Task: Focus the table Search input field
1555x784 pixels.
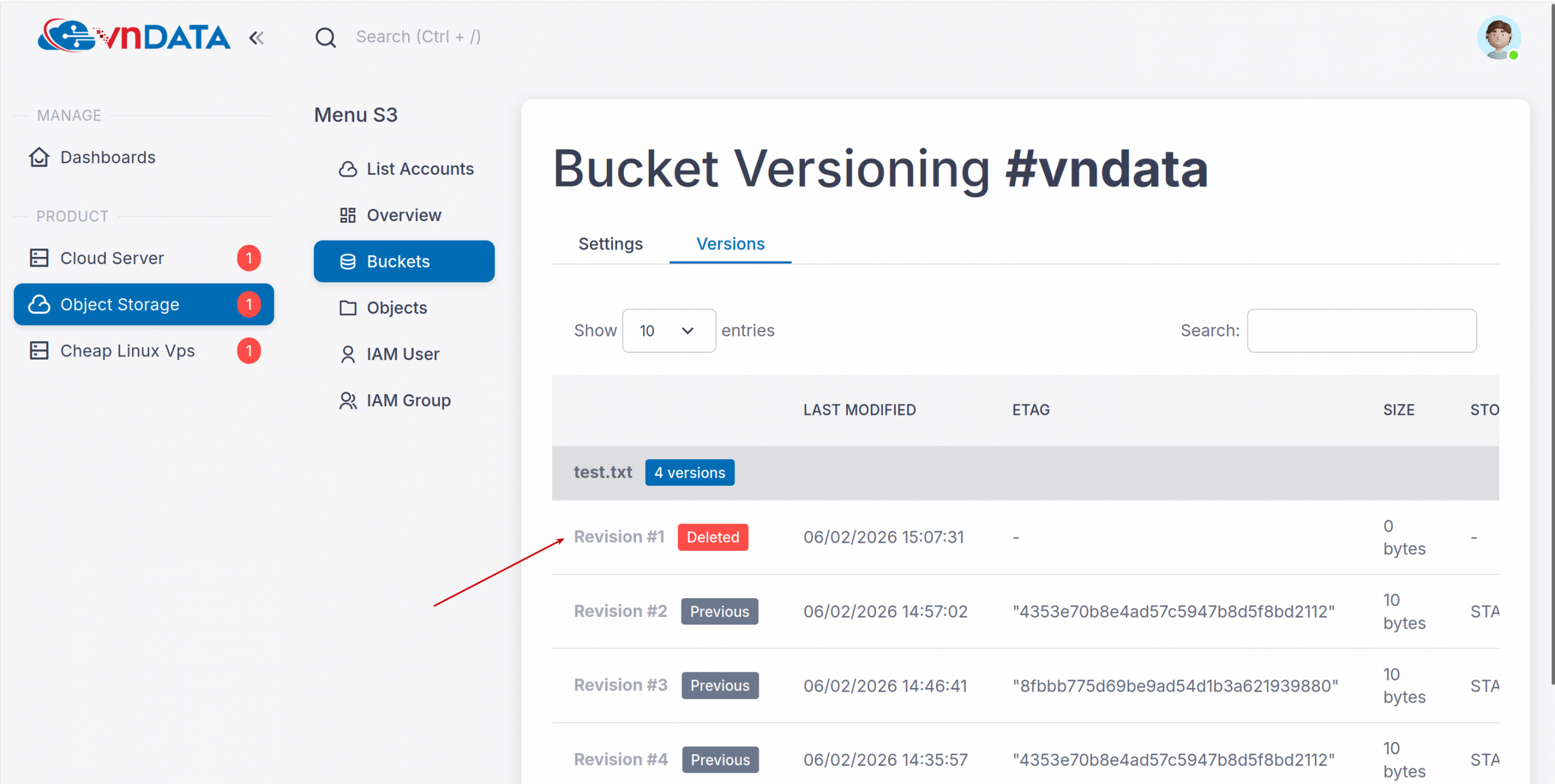Action: 1361,331
